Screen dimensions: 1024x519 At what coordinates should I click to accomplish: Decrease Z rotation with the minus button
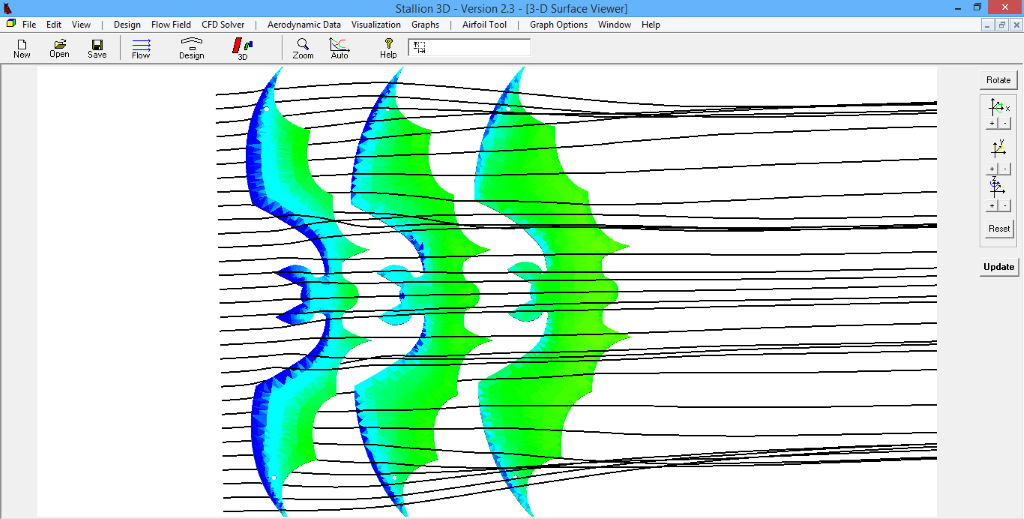click(1004, 206)
